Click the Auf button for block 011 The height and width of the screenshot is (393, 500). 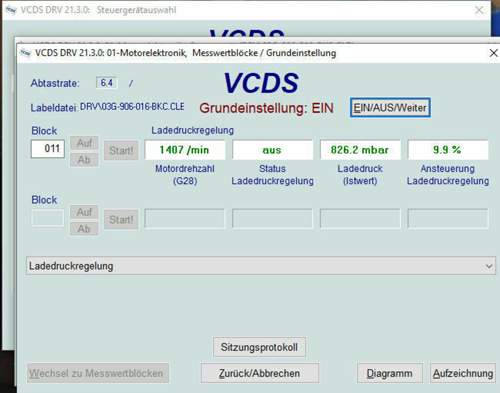[84, 143]
